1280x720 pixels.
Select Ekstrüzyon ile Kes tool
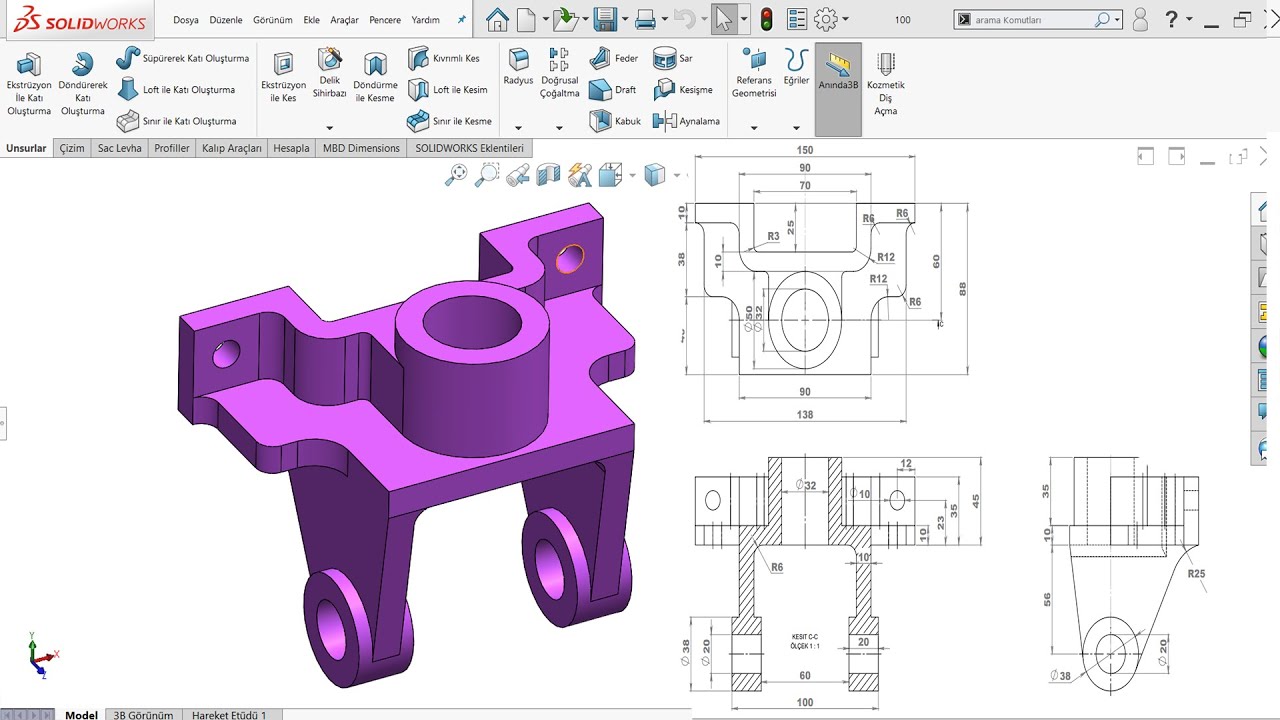[x=283, y=78]
